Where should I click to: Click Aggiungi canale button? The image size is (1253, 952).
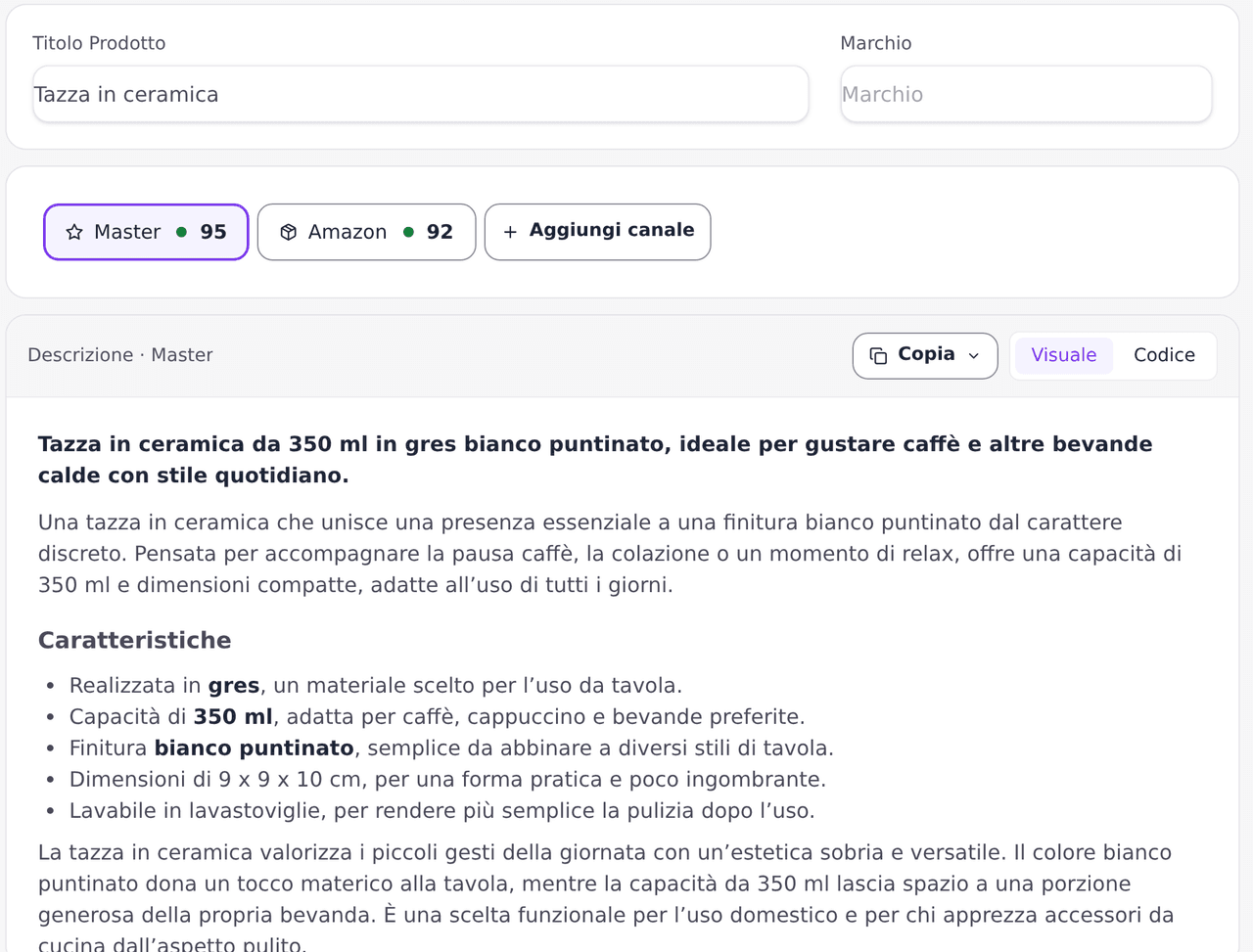[597, 232]
